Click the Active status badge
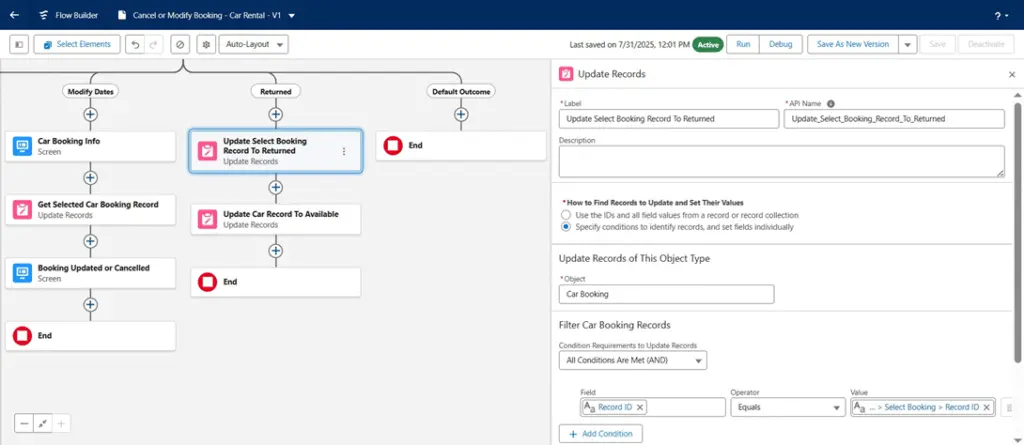The image size is (1024, 445). 708,44
